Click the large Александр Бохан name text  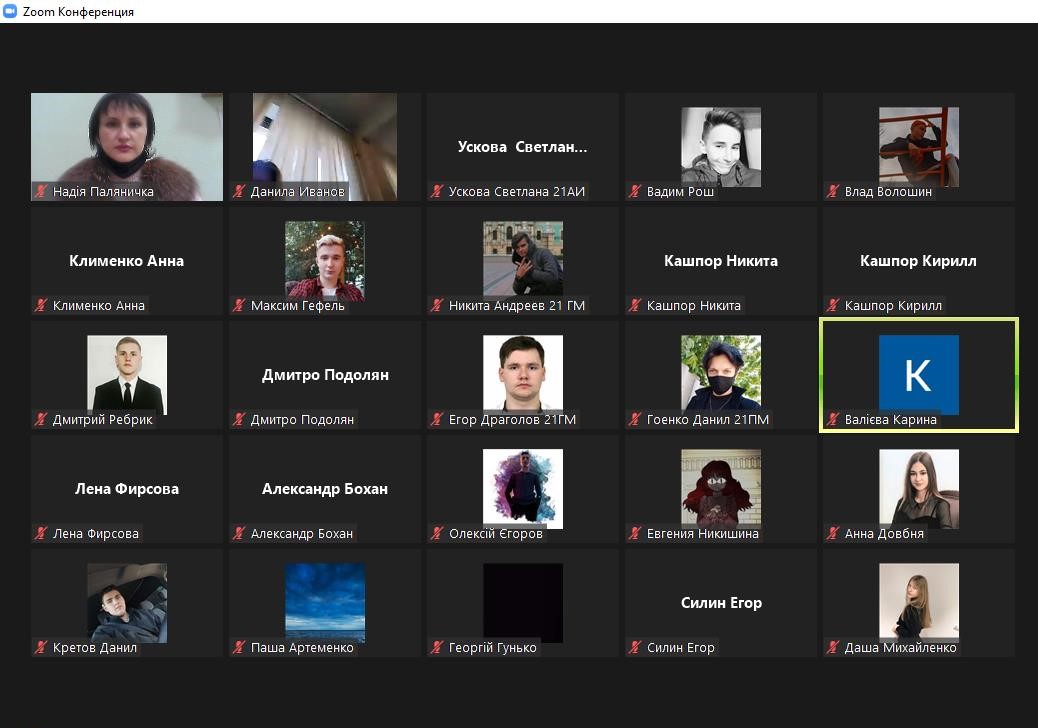coord(324,489)
